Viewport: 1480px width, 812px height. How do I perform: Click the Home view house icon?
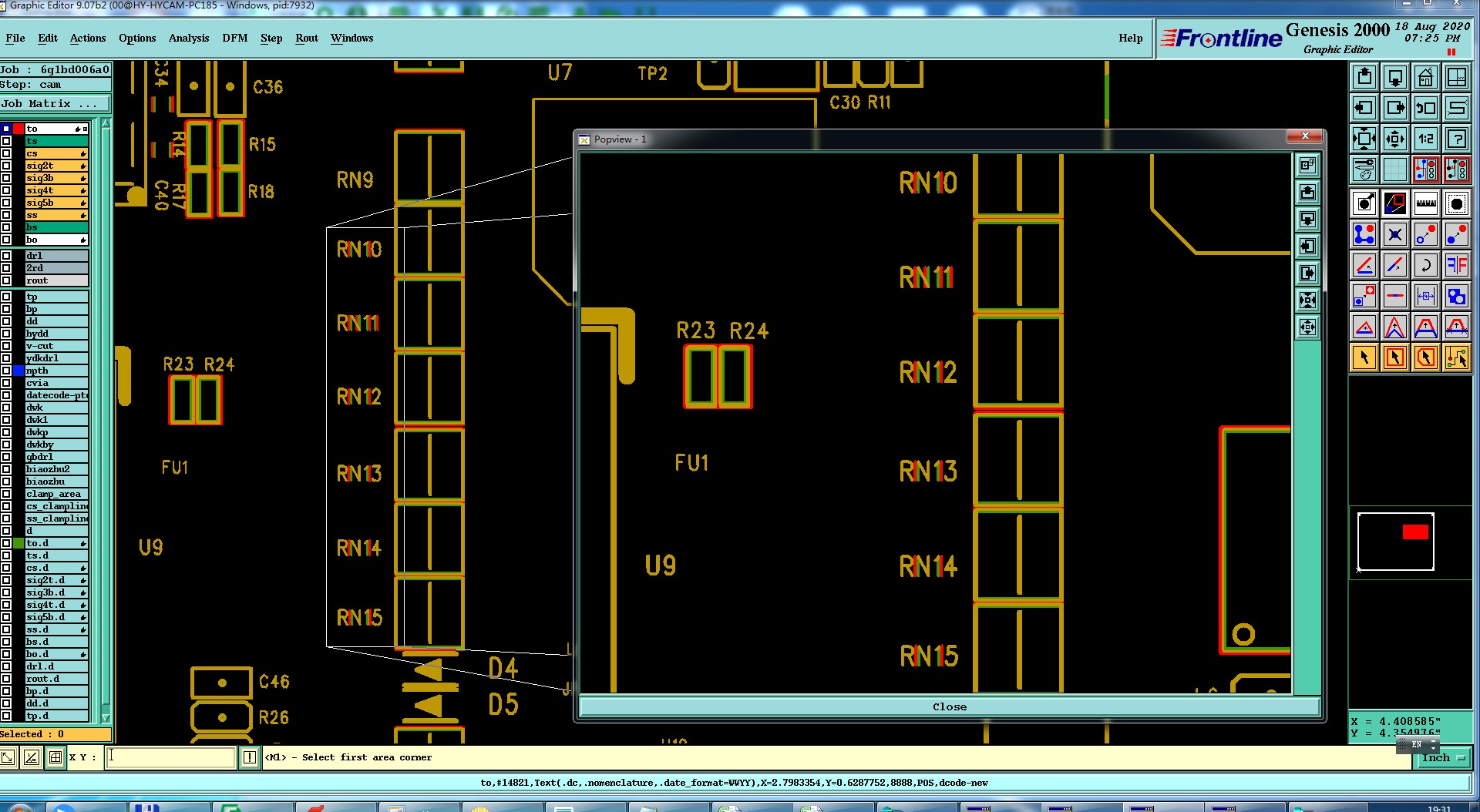click(1426, 77)
